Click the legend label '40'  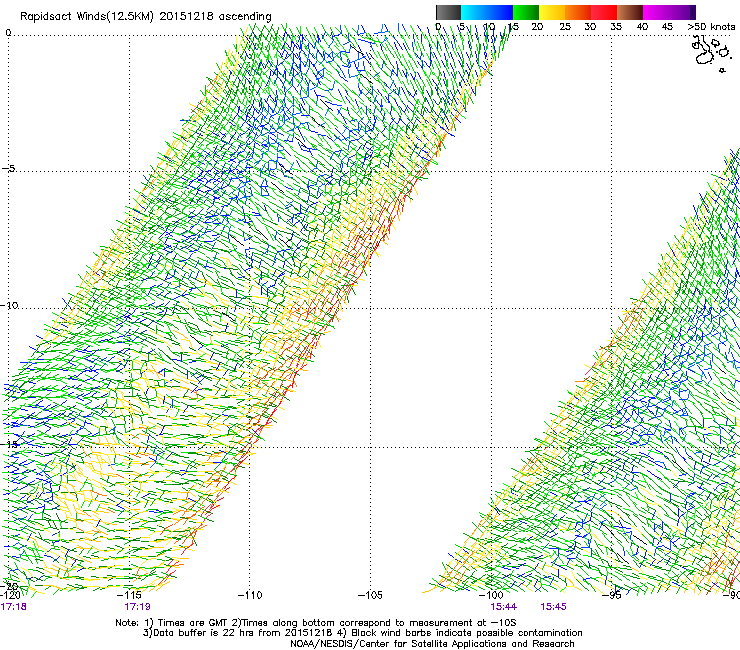(642, 26)
